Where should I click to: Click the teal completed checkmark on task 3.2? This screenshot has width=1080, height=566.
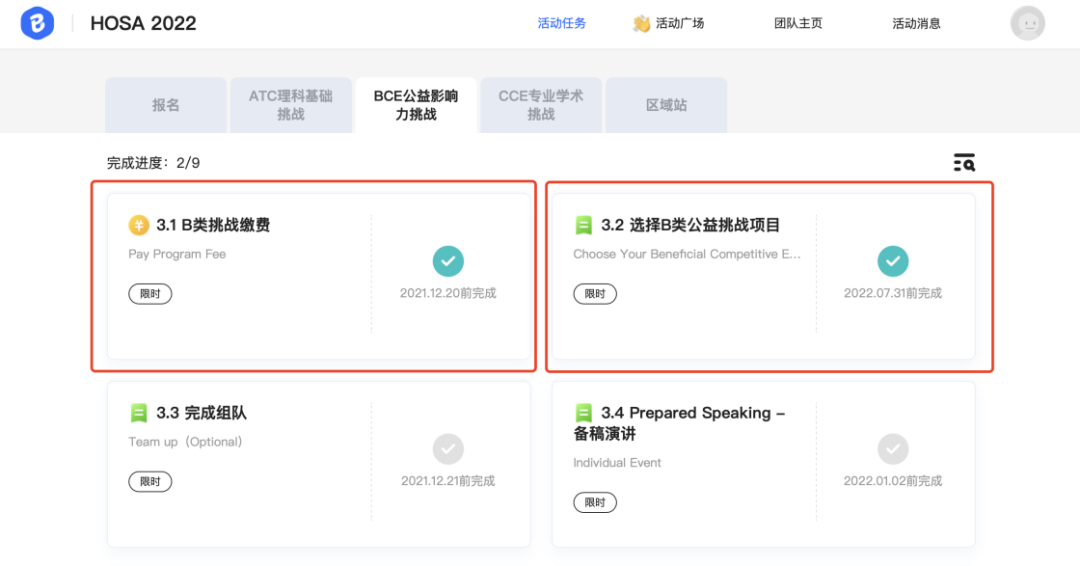(x=893, y=261)
